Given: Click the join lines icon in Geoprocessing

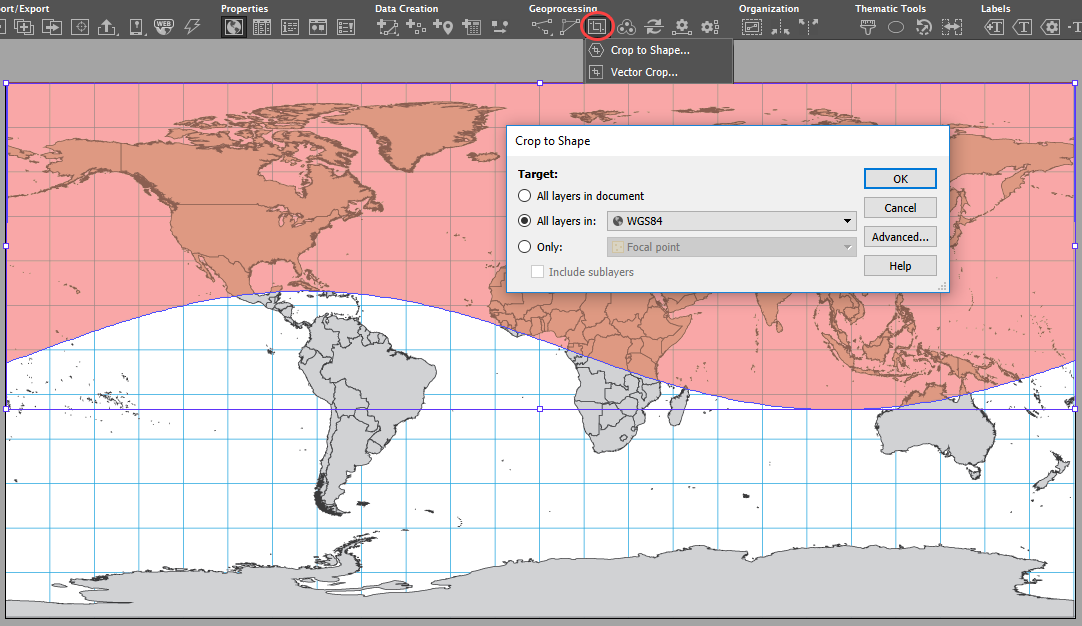Looking at the screenshot, I should [x=542, y=27].
